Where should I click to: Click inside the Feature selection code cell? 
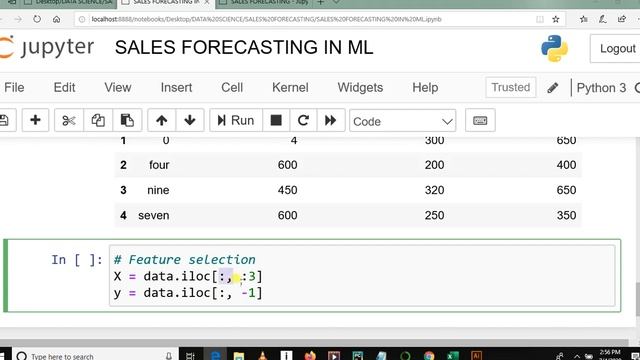click(x=362, y=276)
